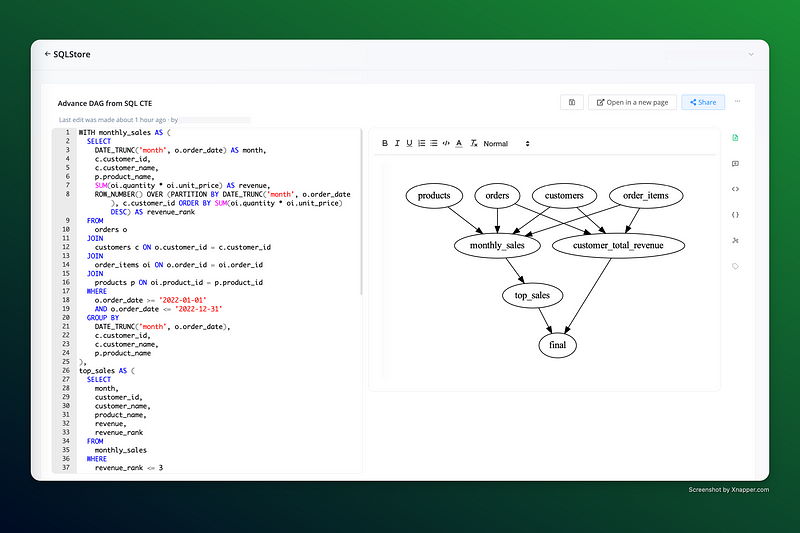Image resolution: width=800 pixels, height=533 pixels.
Task: Open the text color picker
Action: [x=459, y=143]
